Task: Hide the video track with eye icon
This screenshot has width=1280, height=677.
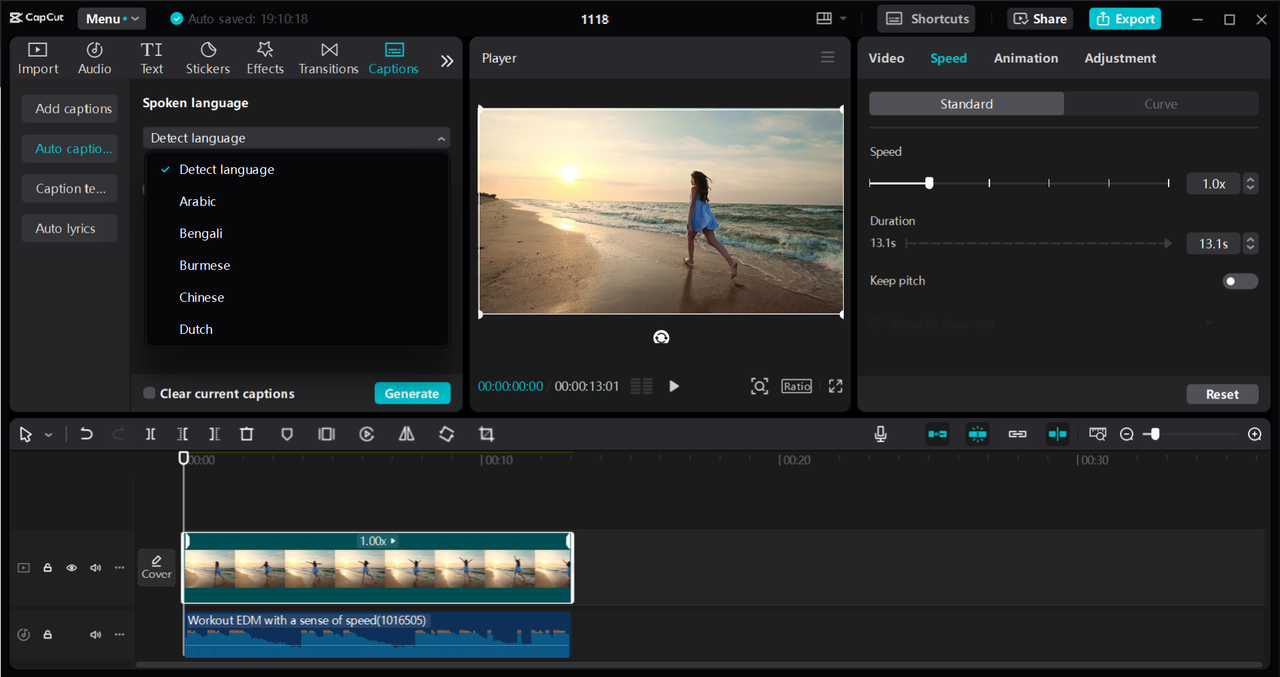Action: pyautogui.click(x=71, y=568)
